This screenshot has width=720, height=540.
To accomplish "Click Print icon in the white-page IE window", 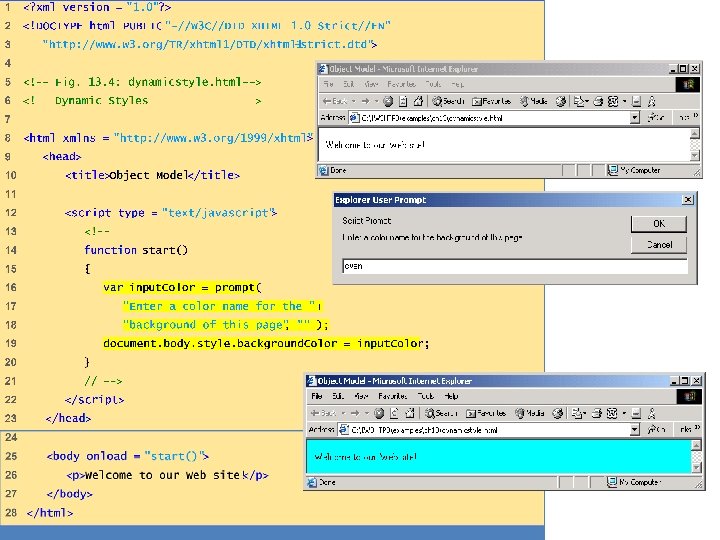I will click(598, 101).
